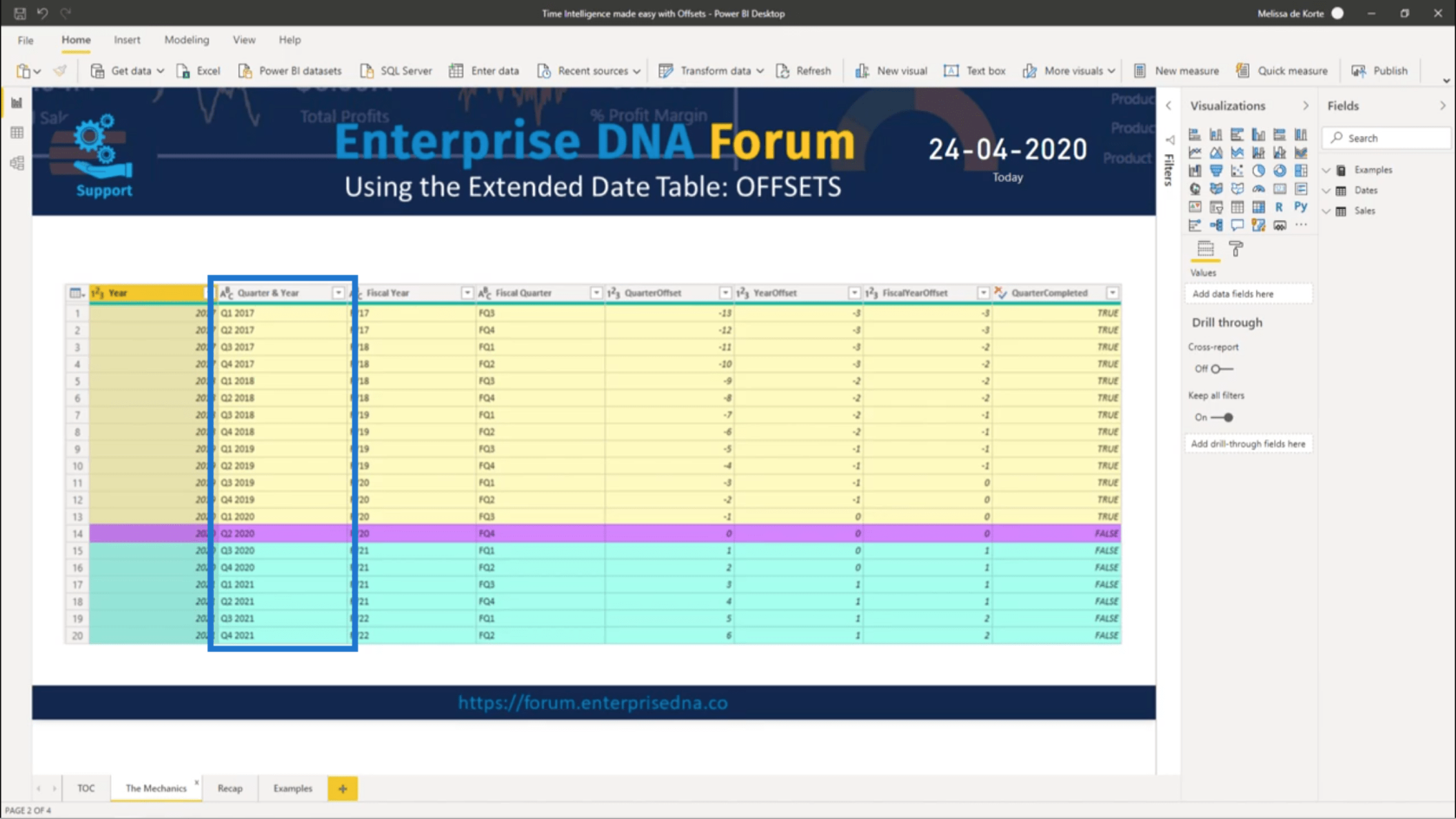Select the Treemap visual
The image size is (1456, 819).
tap(1301, 171)
